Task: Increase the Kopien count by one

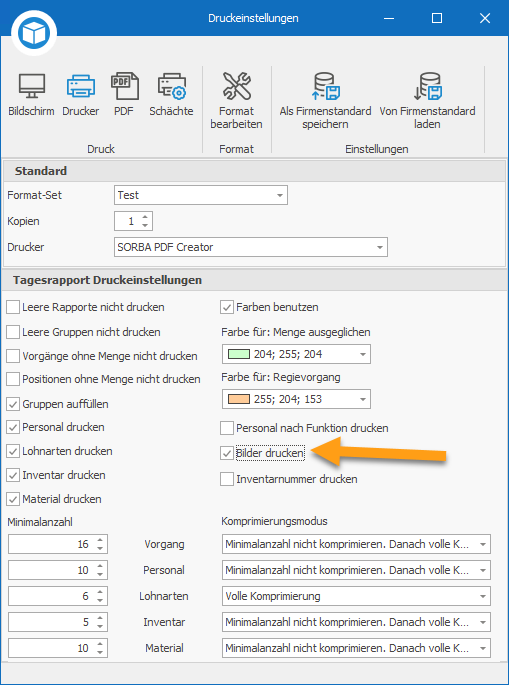Action: pos(145,216)
